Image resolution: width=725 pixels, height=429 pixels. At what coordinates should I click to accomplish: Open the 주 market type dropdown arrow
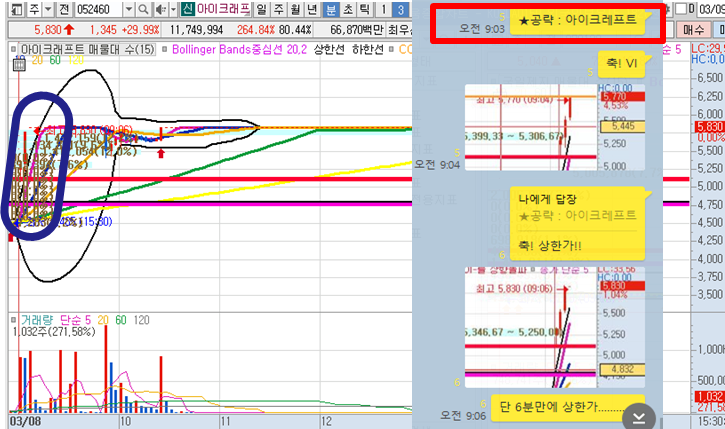coord(48,9)
